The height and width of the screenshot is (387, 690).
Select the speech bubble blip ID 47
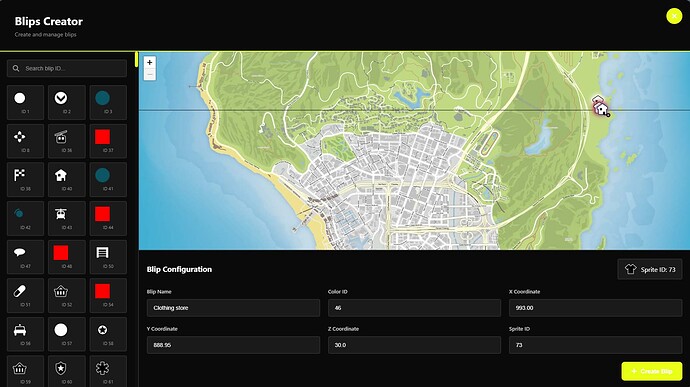tap(25, 257)
